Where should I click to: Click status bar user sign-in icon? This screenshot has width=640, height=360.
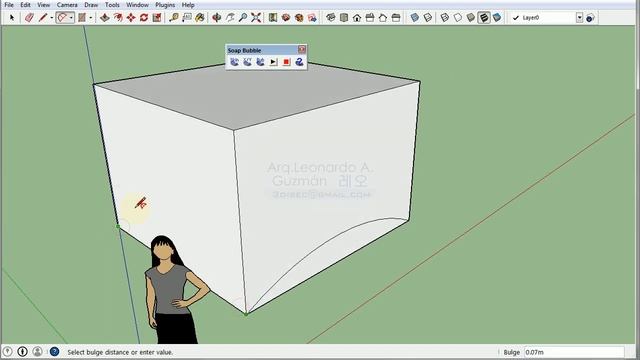[38, 351]
